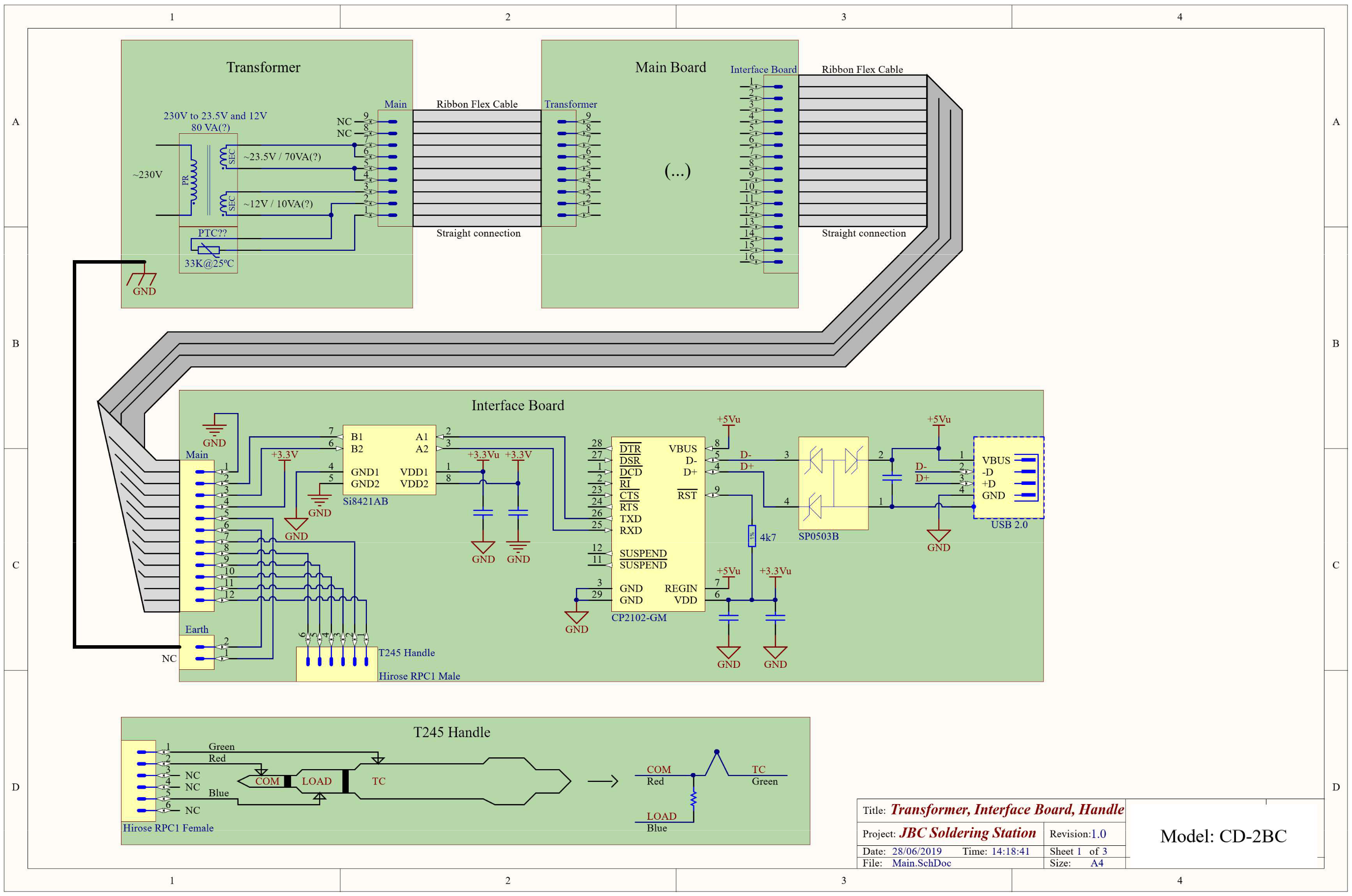This screenshot has width=1352, height=896.
Task: Click the Transformer block title
Action: (x=263, y=67)
